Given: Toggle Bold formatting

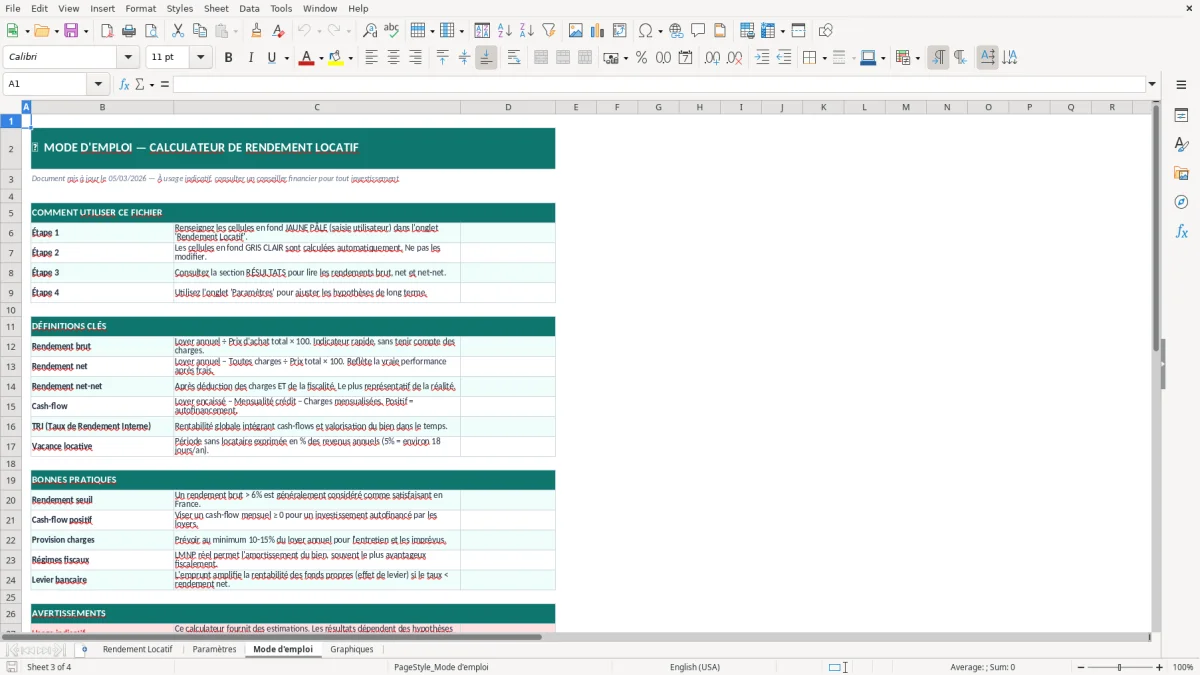Looking at the screenshot, I should coord(229,58).
